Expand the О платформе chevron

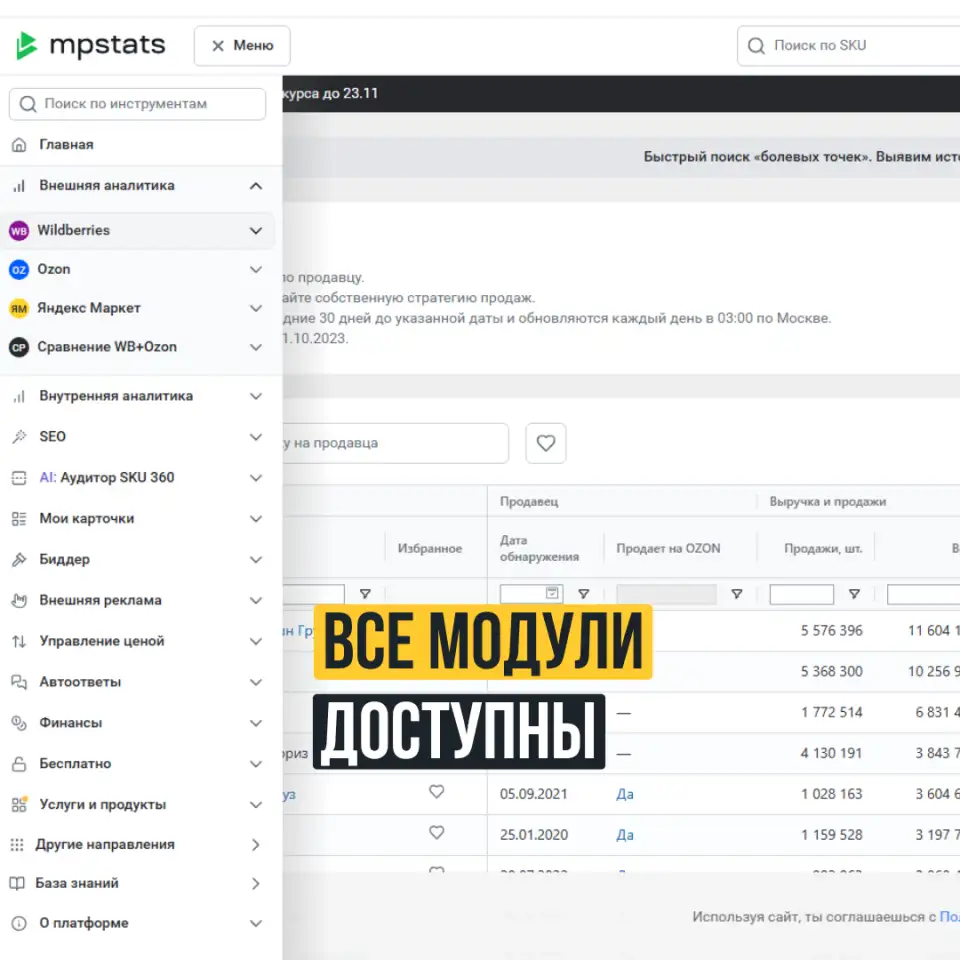(256, 923)
